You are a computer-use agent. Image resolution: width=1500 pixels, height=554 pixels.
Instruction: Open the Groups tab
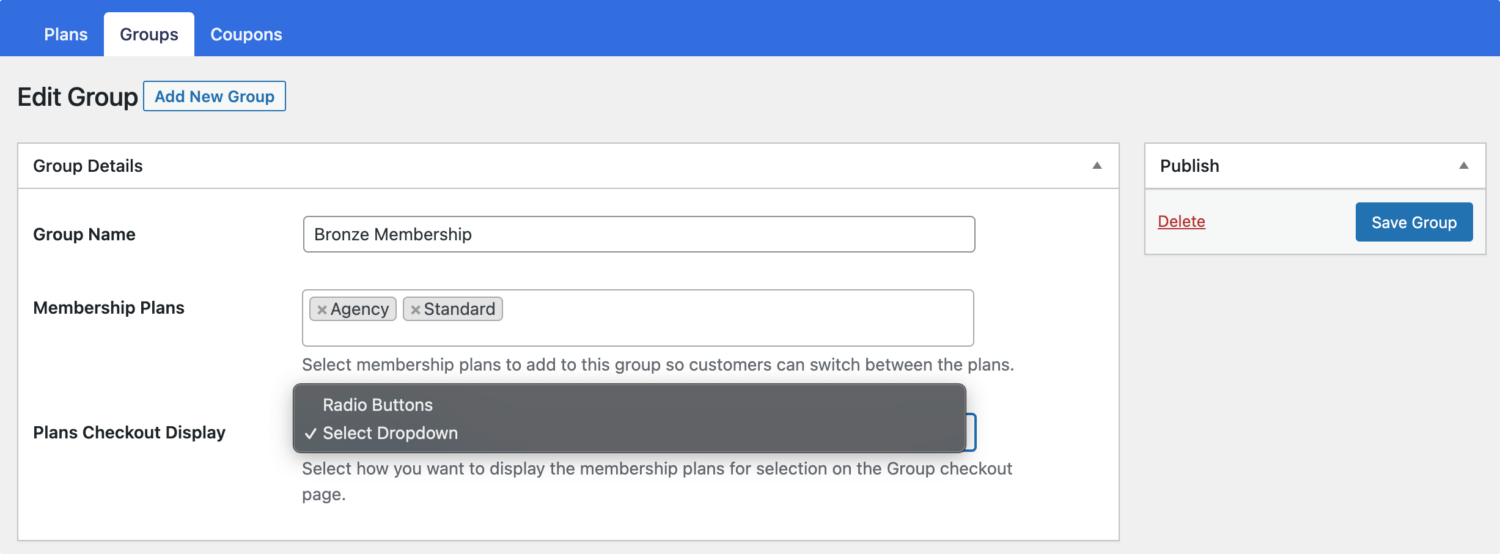coord(149,34)
